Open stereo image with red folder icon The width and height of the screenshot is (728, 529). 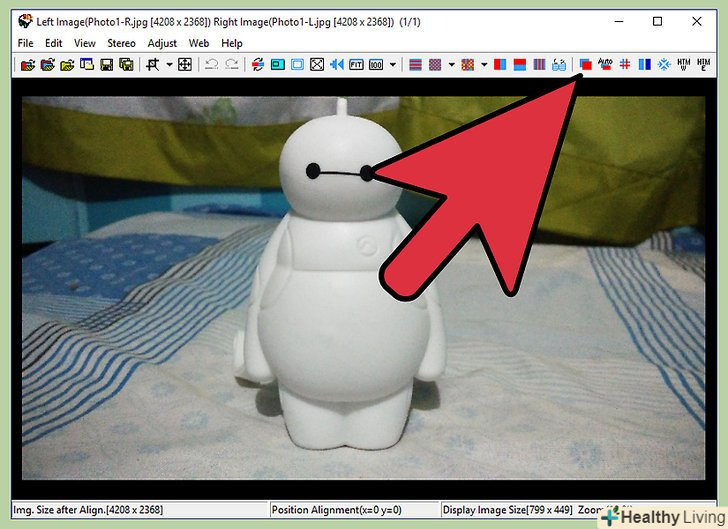[28, 65]
